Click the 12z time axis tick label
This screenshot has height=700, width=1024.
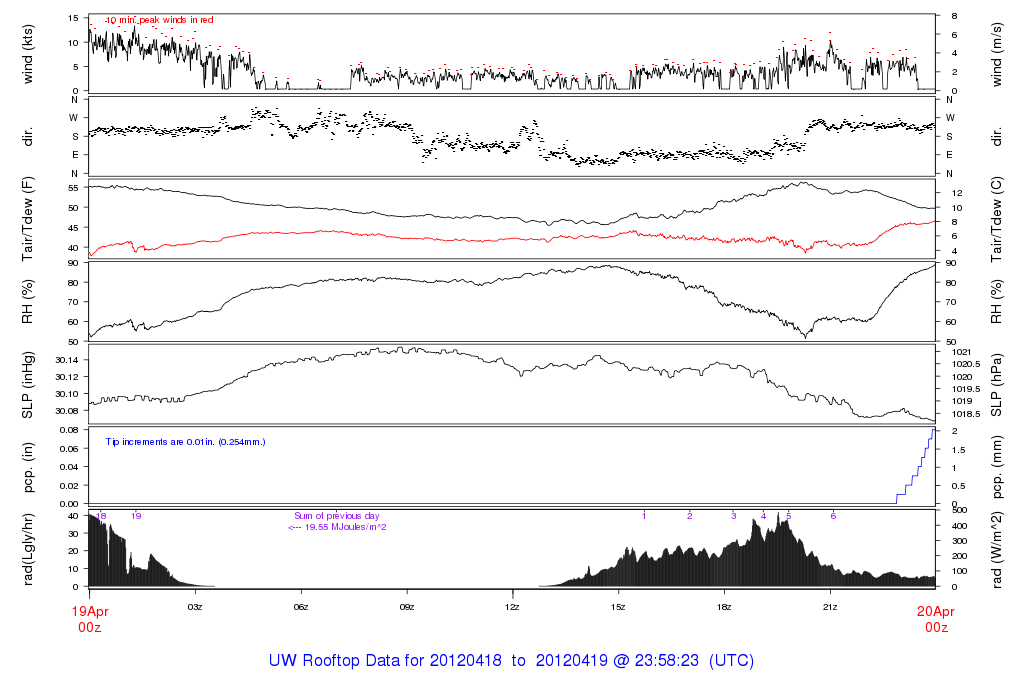(x=512, y=606)
